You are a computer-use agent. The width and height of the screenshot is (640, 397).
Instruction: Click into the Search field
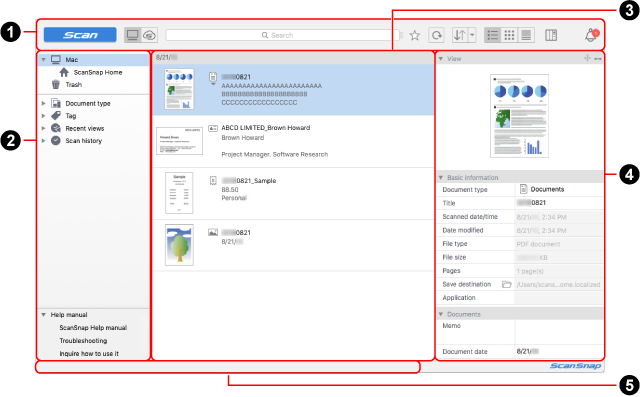(x=282, y=35)
